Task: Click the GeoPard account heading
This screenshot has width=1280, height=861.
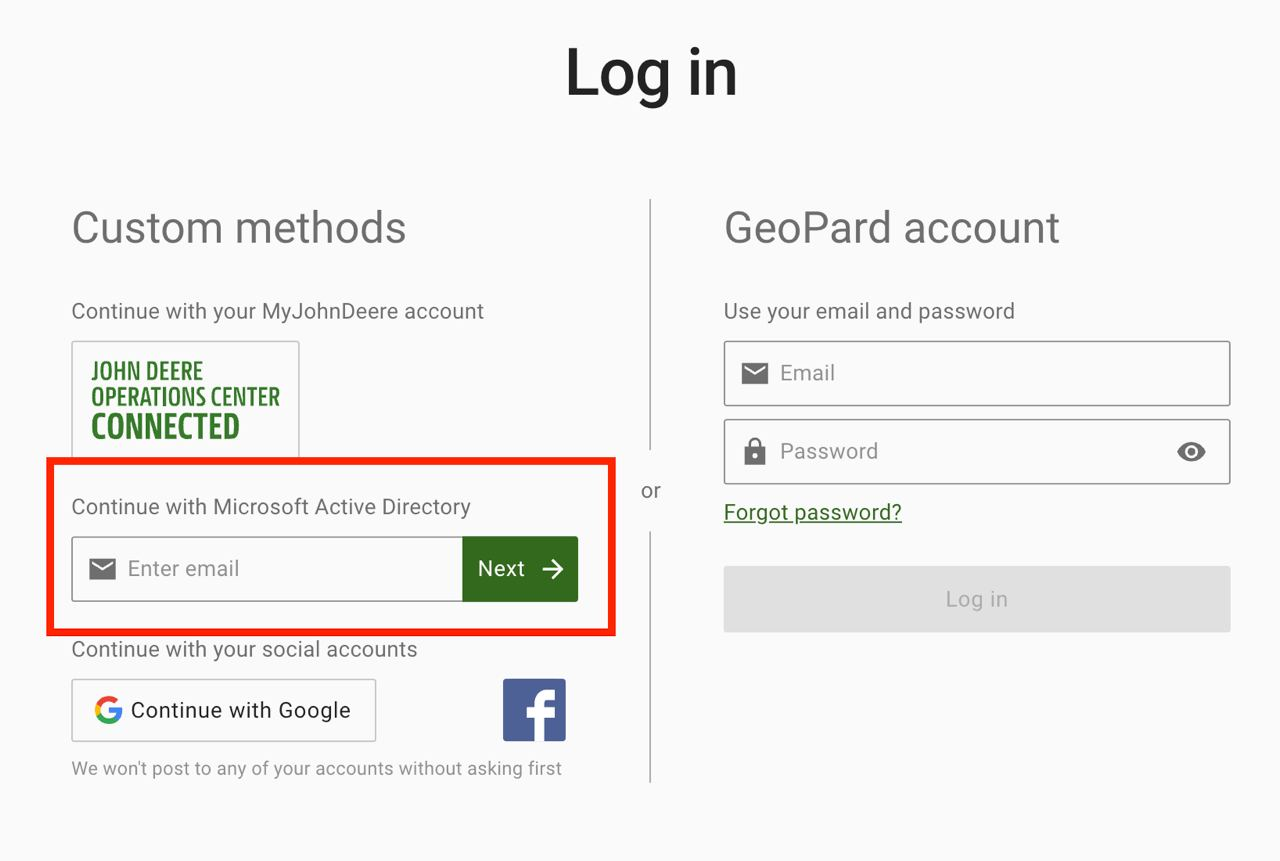Action: (x=891, y=228)
